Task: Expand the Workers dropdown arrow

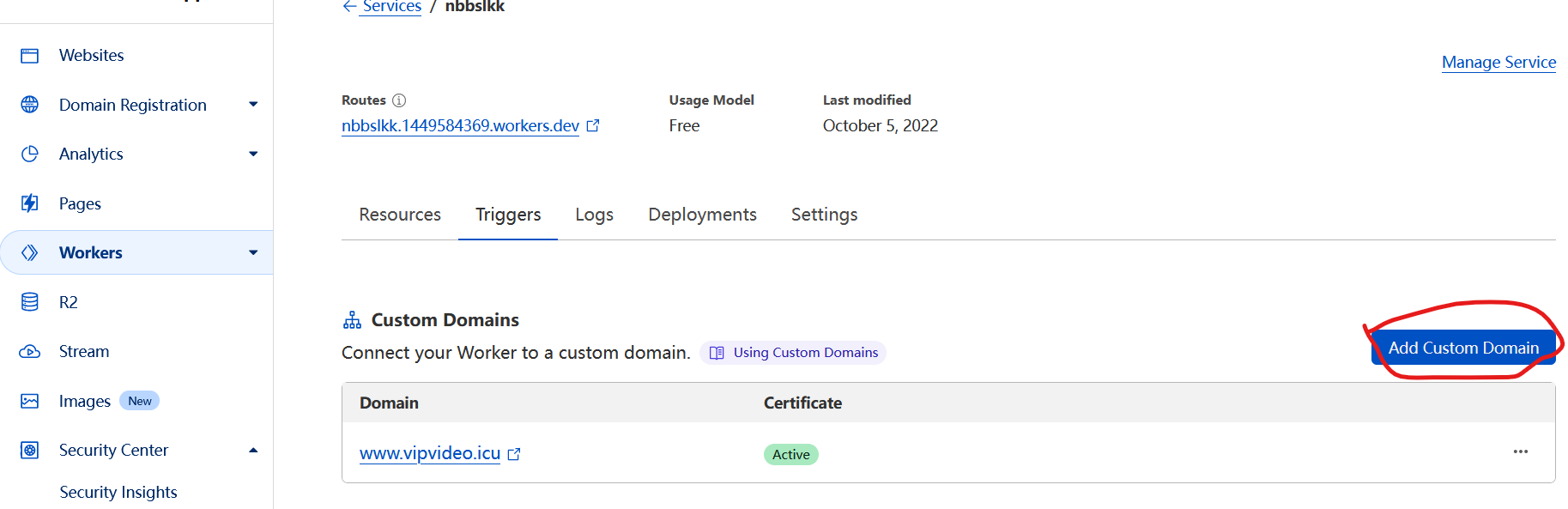Action: pos(253,253)
